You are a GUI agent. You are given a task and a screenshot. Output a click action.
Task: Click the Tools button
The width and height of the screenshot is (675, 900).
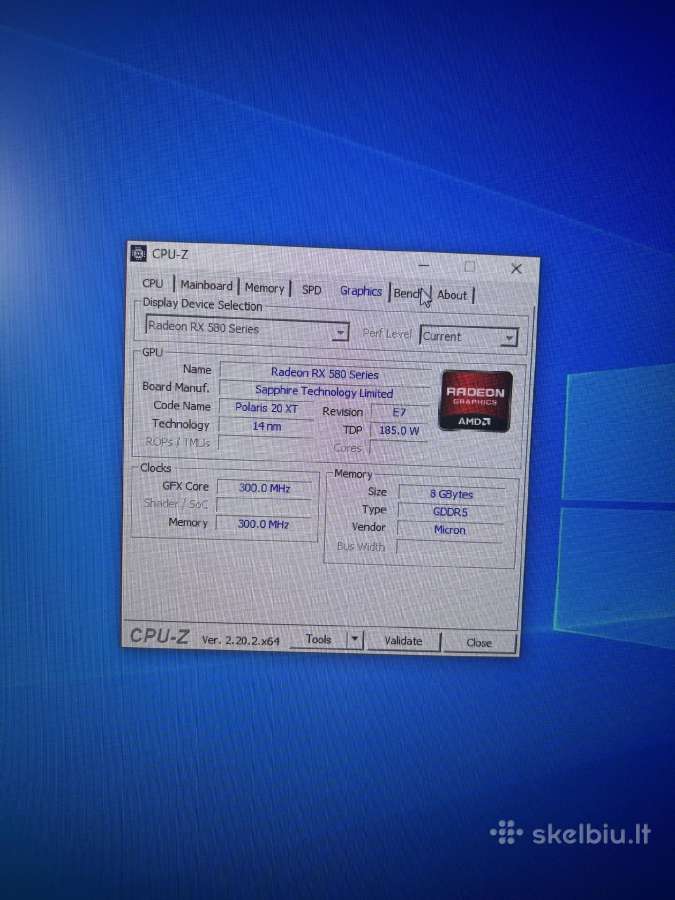pyautogui.click(x=319, y=639)
